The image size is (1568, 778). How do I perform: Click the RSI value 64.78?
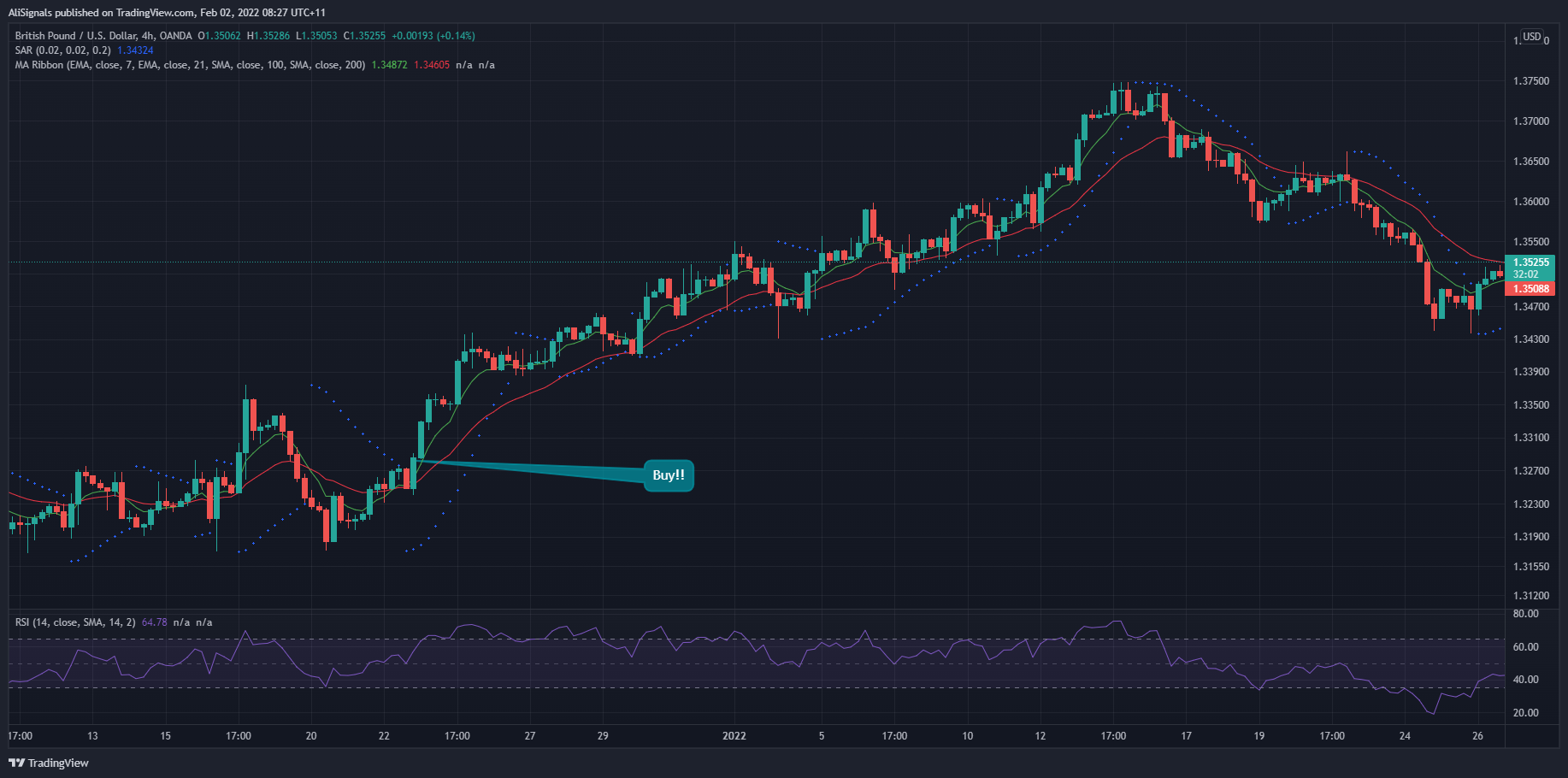[x=154, y=622]
